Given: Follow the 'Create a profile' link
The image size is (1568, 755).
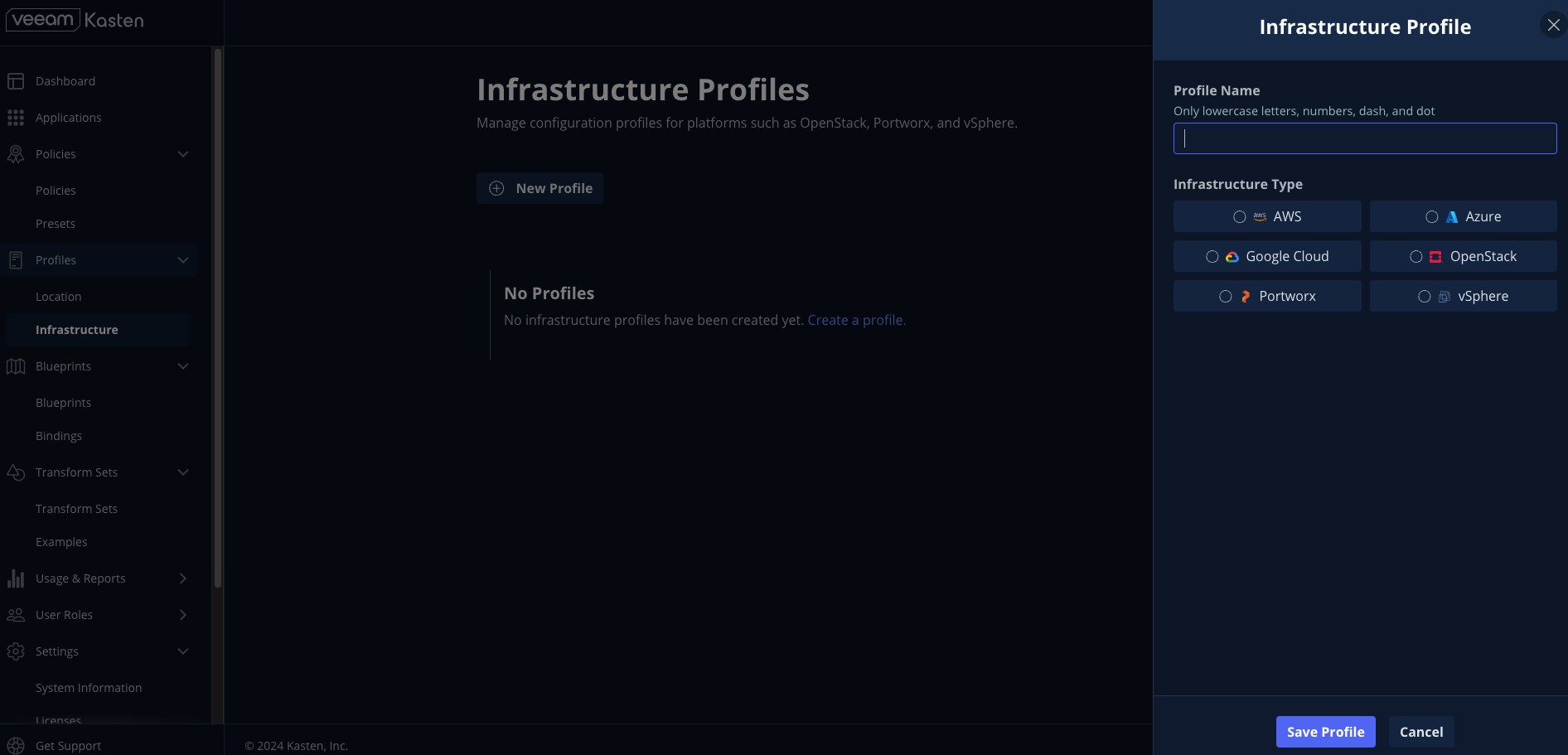Looking at the screenshot, I should [855, 320].
